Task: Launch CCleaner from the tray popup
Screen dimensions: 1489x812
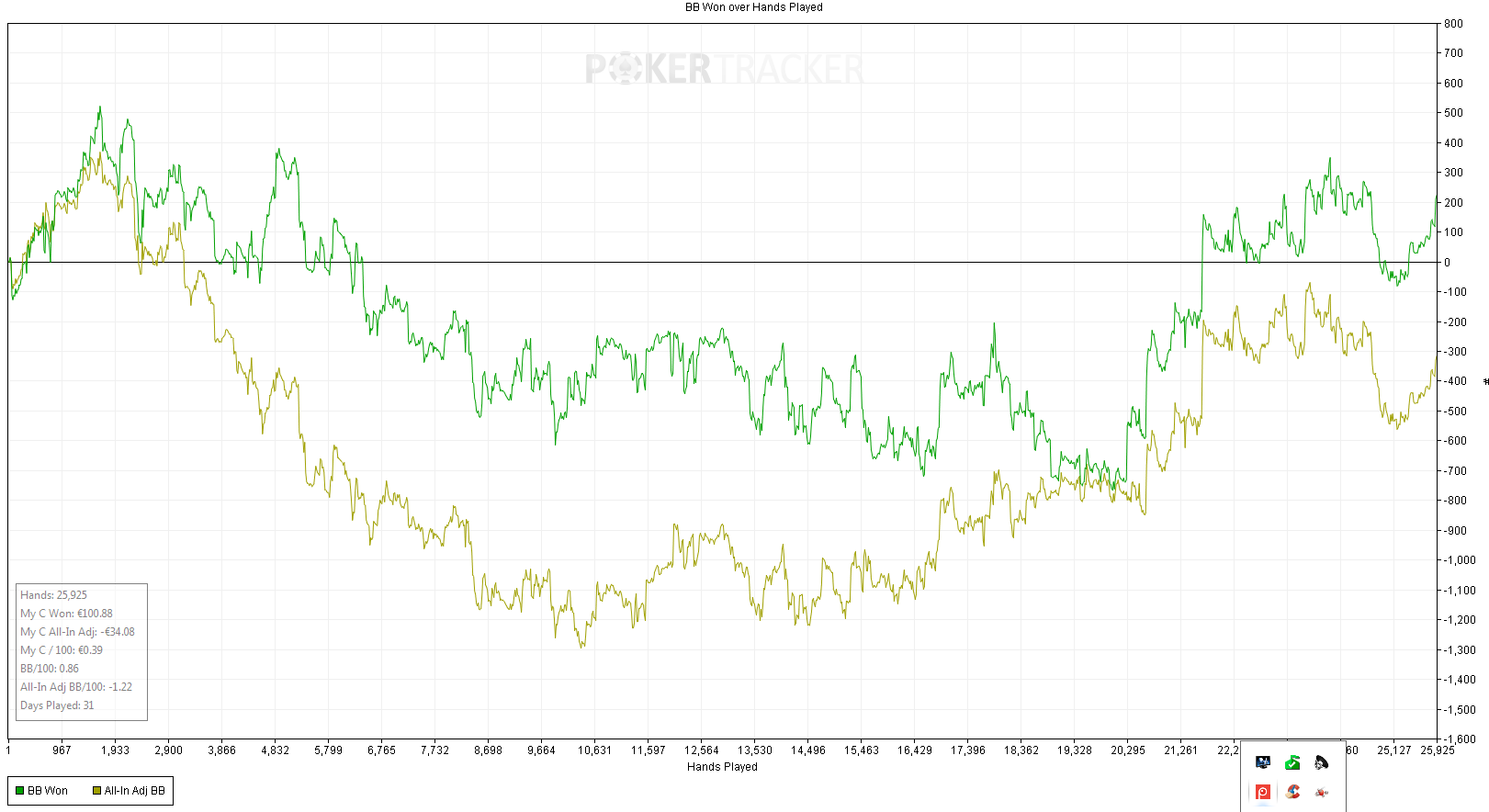Action: point(1292,792)
